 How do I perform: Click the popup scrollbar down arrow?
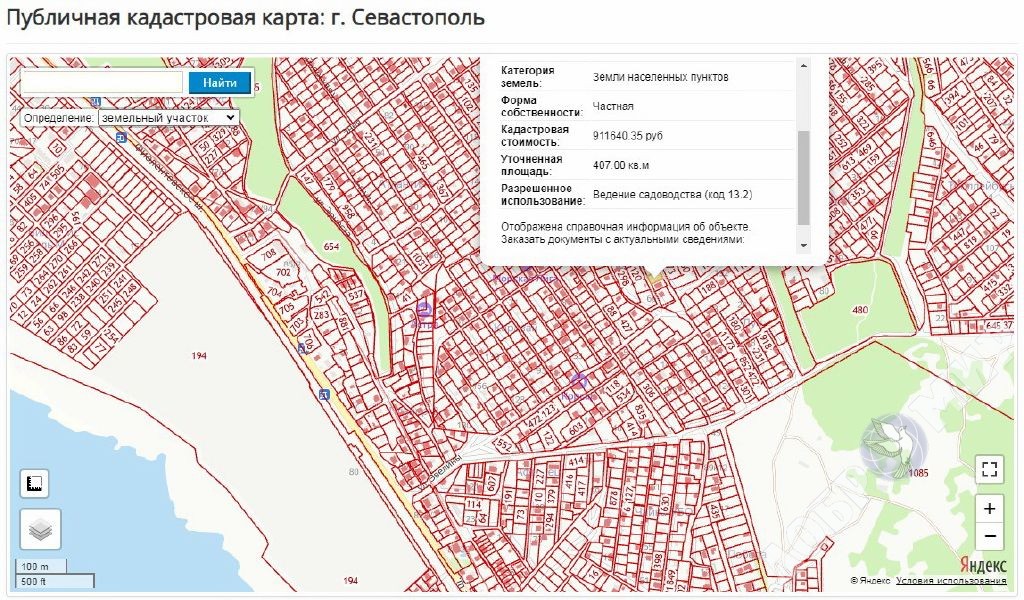(x=803, y=246)
